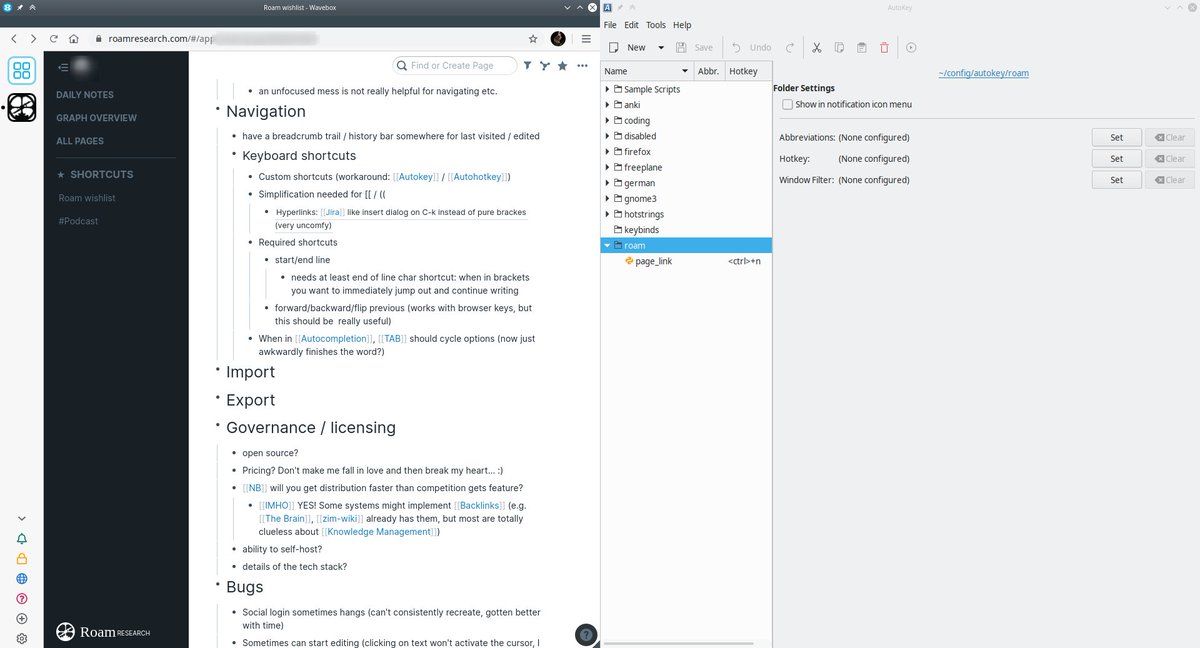Enable Show in notification icon menu
1200x648 pixels.
pos(788,104)
